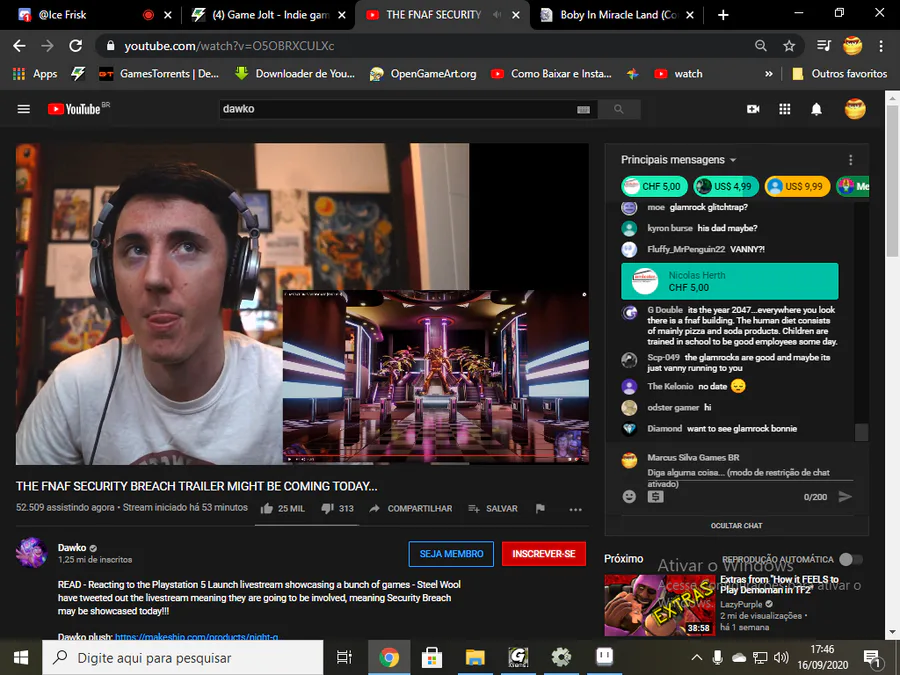Open OpenGameArt.org bookmark
The width and height of the screenshot is (900, 675).
coord(423,74)
